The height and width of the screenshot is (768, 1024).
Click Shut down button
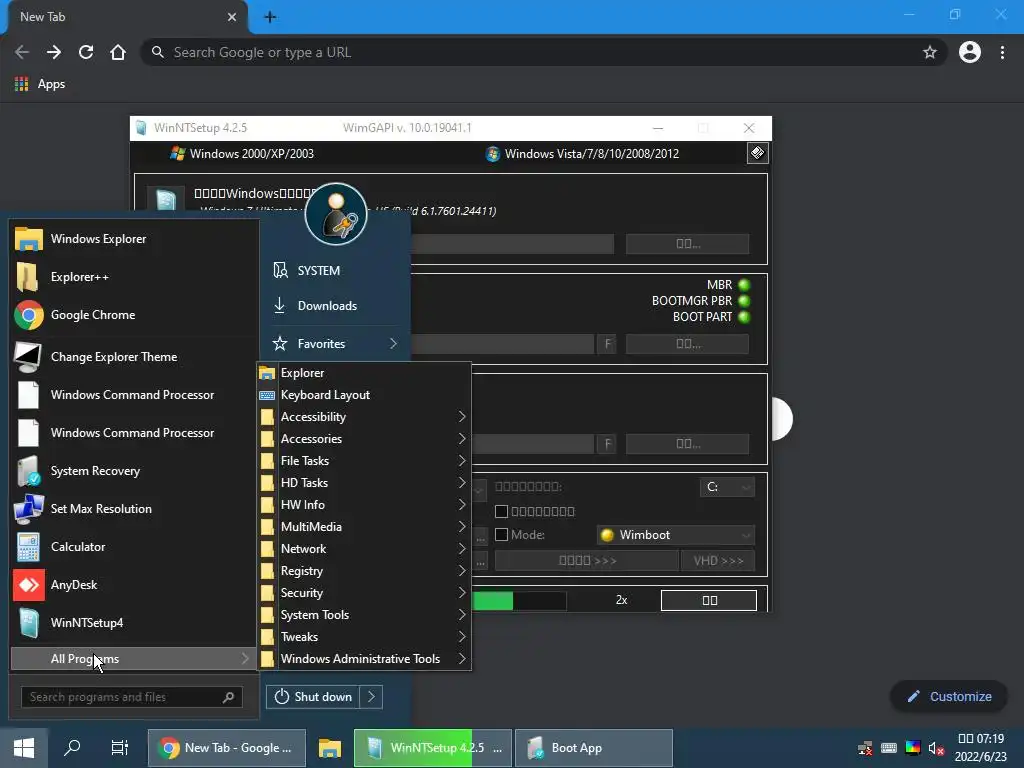313,697
